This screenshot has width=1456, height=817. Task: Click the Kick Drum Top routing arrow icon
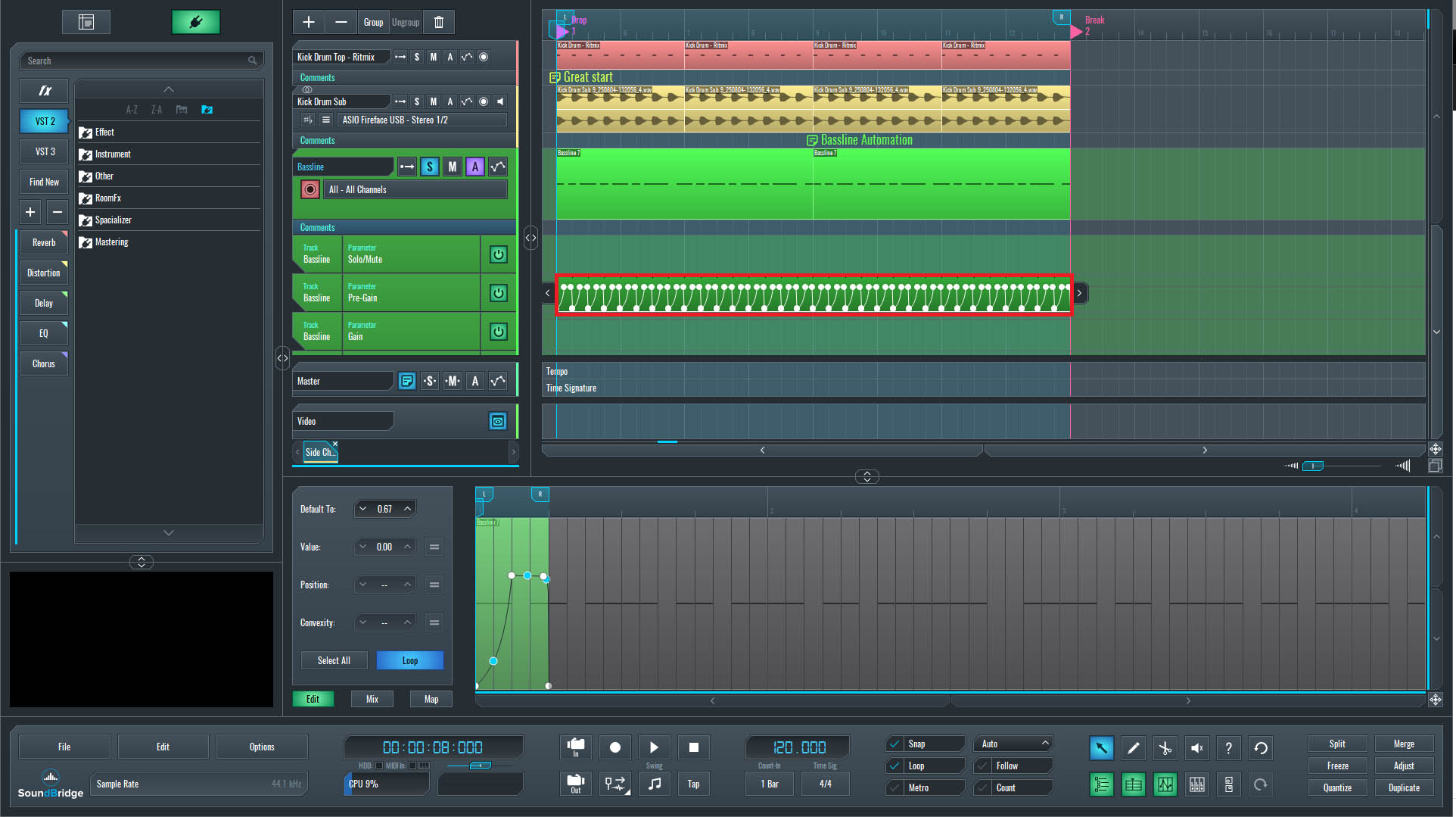pyautogui.click(x=400, y=57)
